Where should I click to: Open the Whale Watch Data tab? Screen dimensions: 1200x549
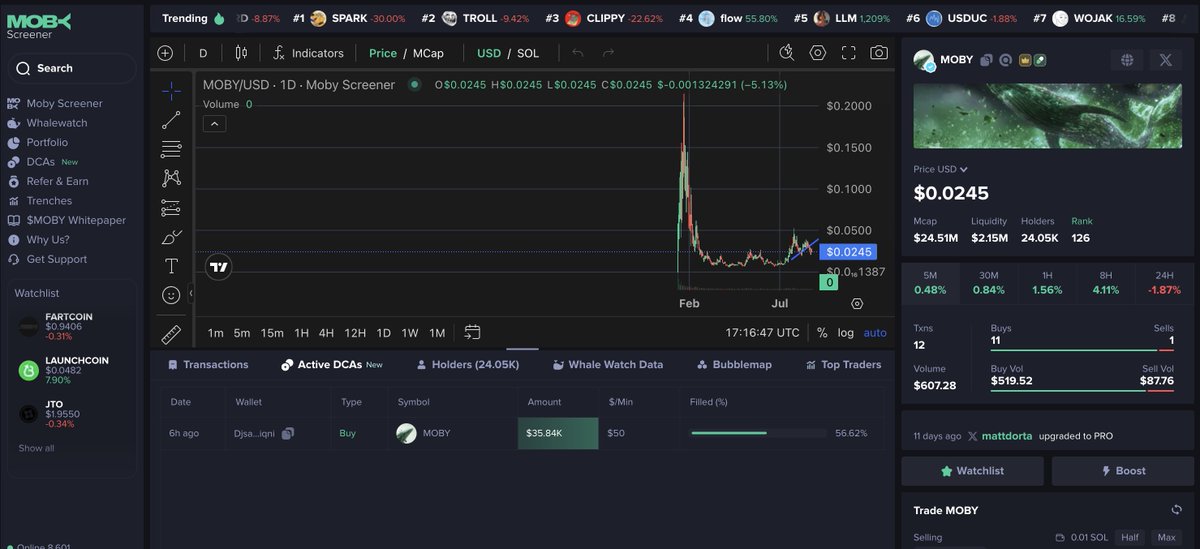[x=608, y=365]
